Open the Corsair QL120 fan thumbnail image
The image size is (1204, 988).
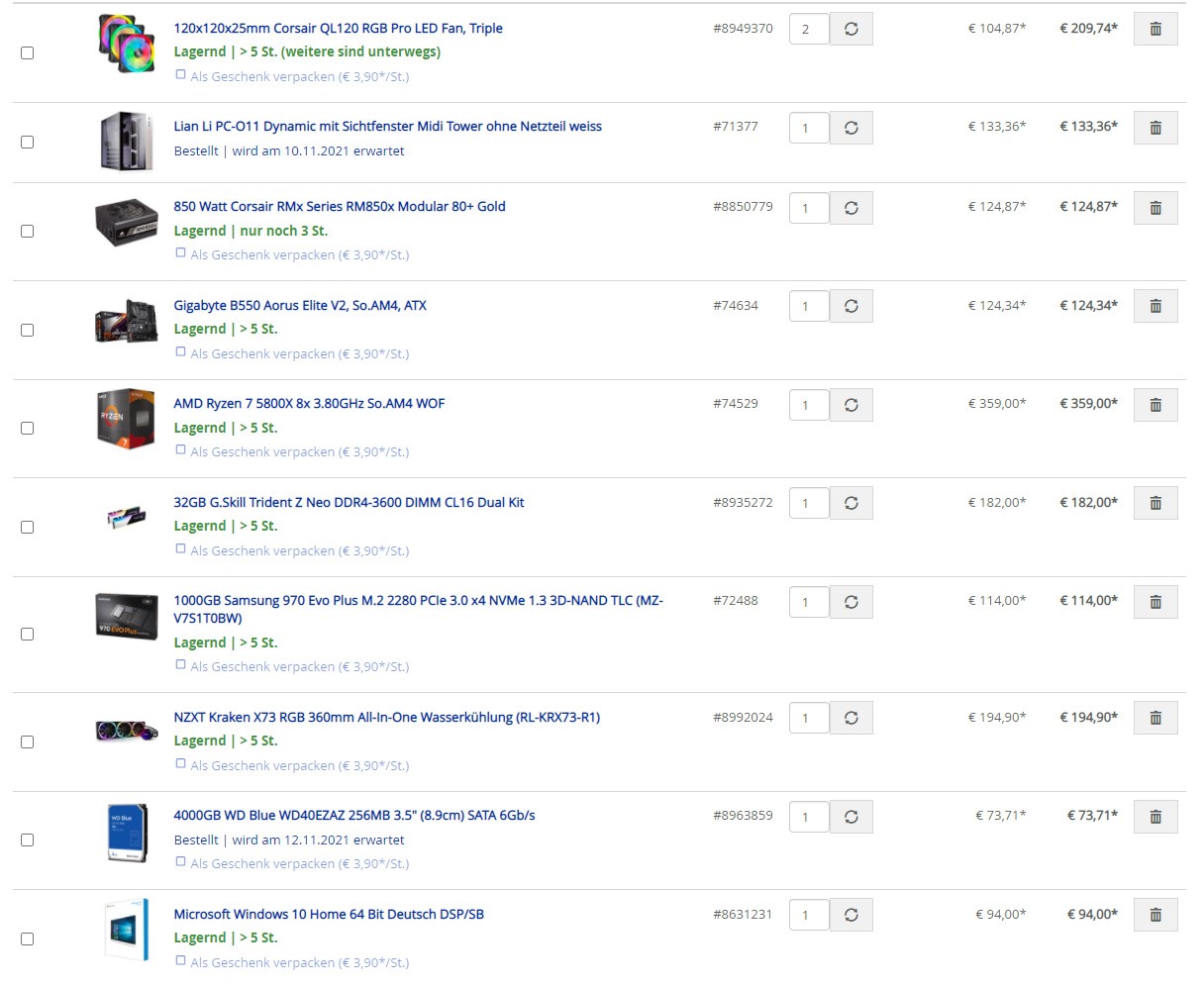coord(127,45)
